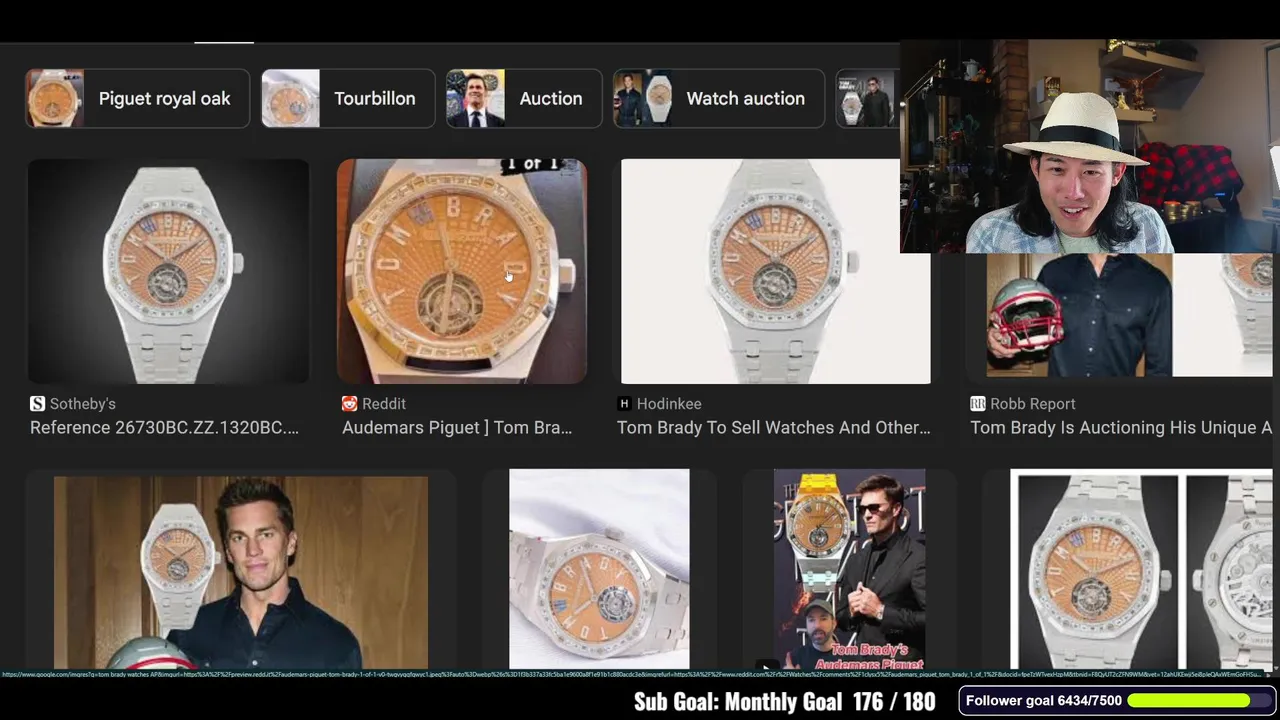The height and width of the screenshot is (720, 1280).
Task: Click the Follower goal progress bar
Action: (1200, 701)
